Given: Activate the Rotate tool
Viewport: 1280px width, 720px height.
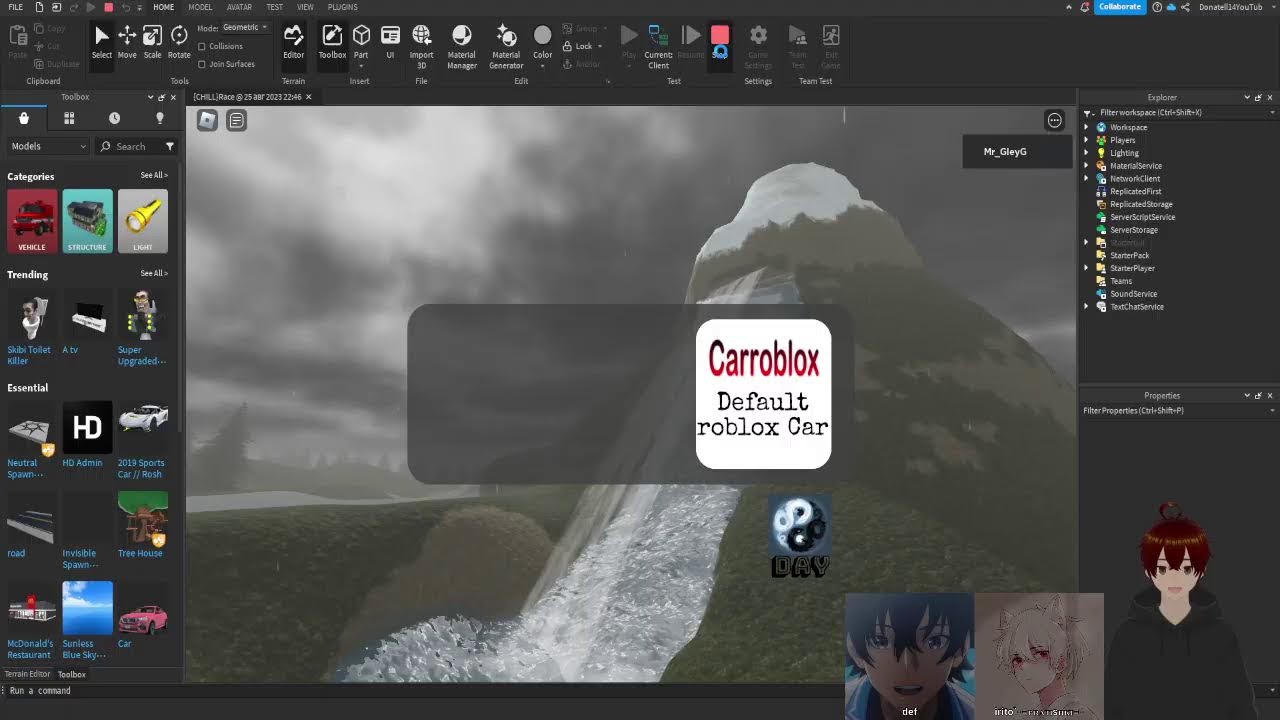Looking at the screenshot, I should coord(179,42).
